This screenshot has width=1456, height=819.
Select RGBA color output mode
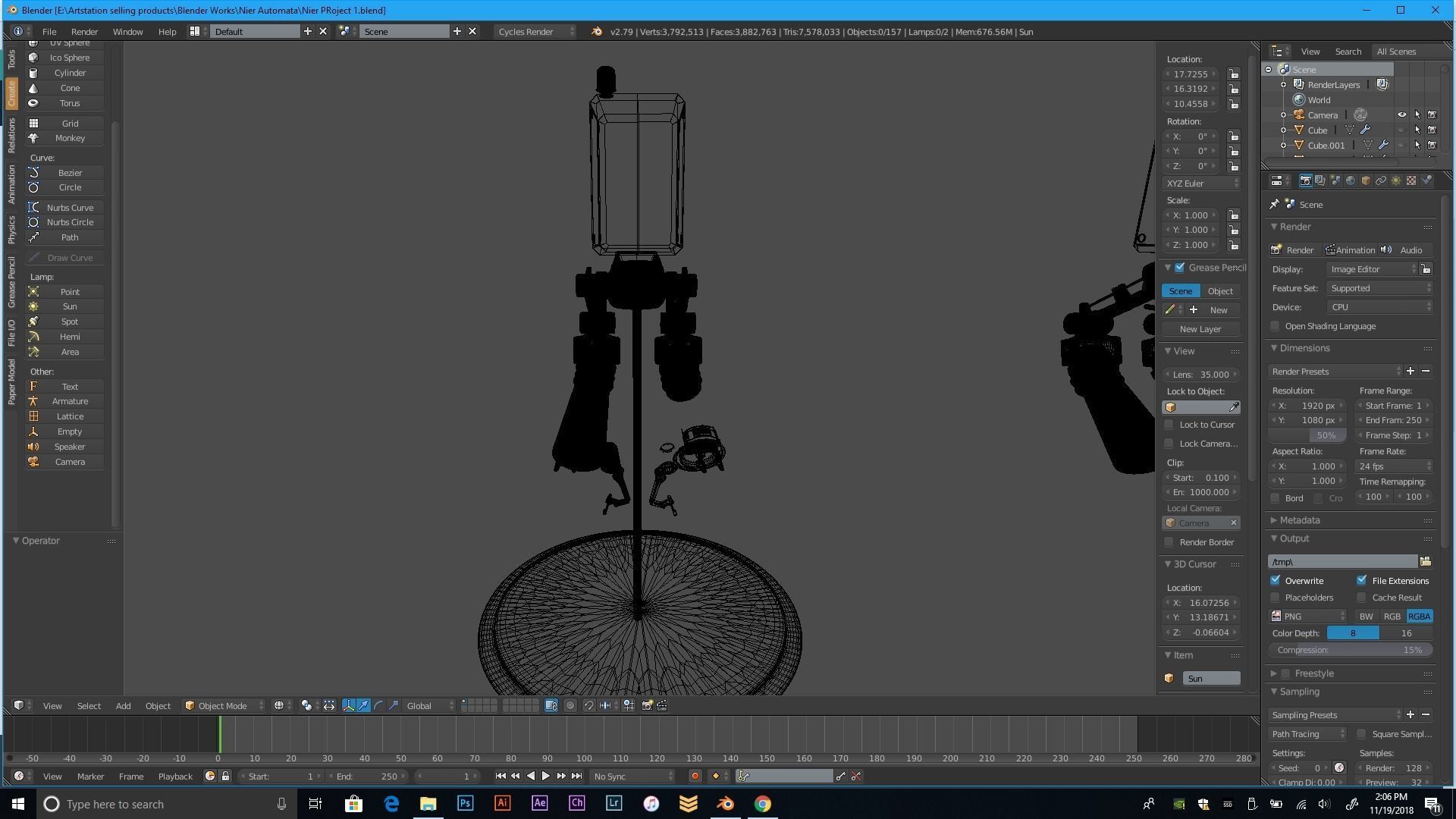coord(1418,617)
